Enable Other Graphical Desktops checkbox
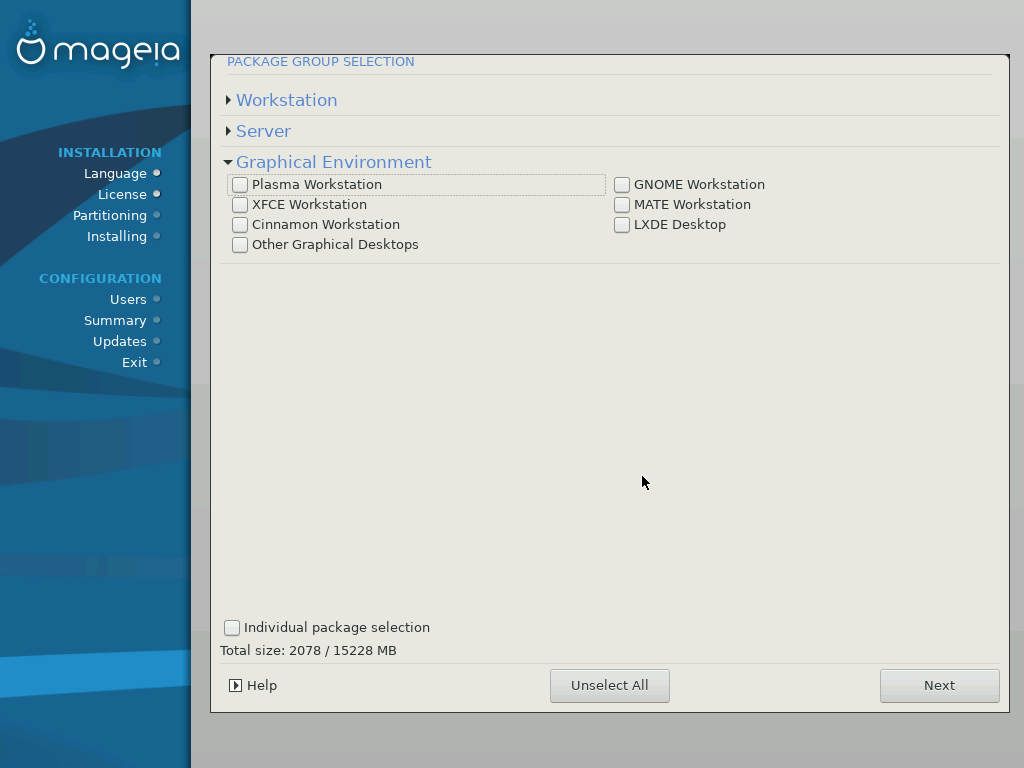 coord(240,245)
